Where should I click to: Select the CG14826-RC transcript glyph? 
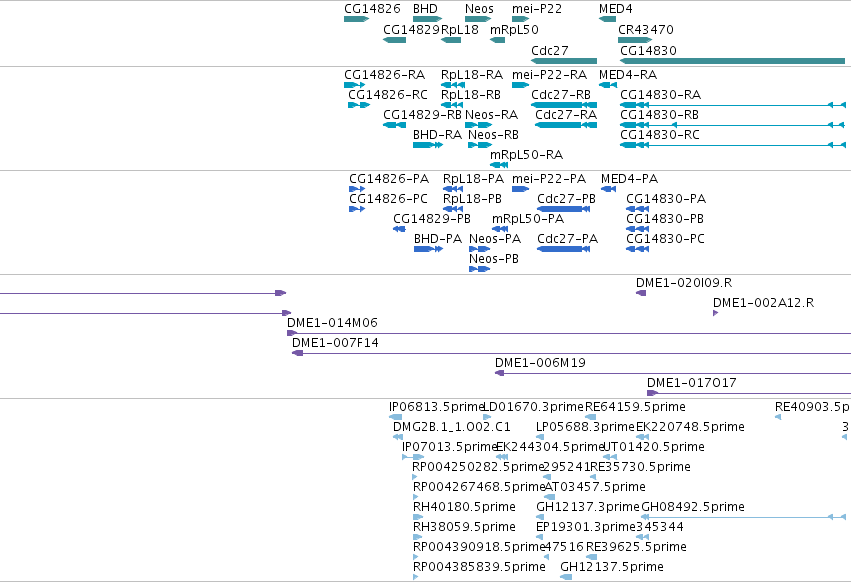[x=359, y=105]
